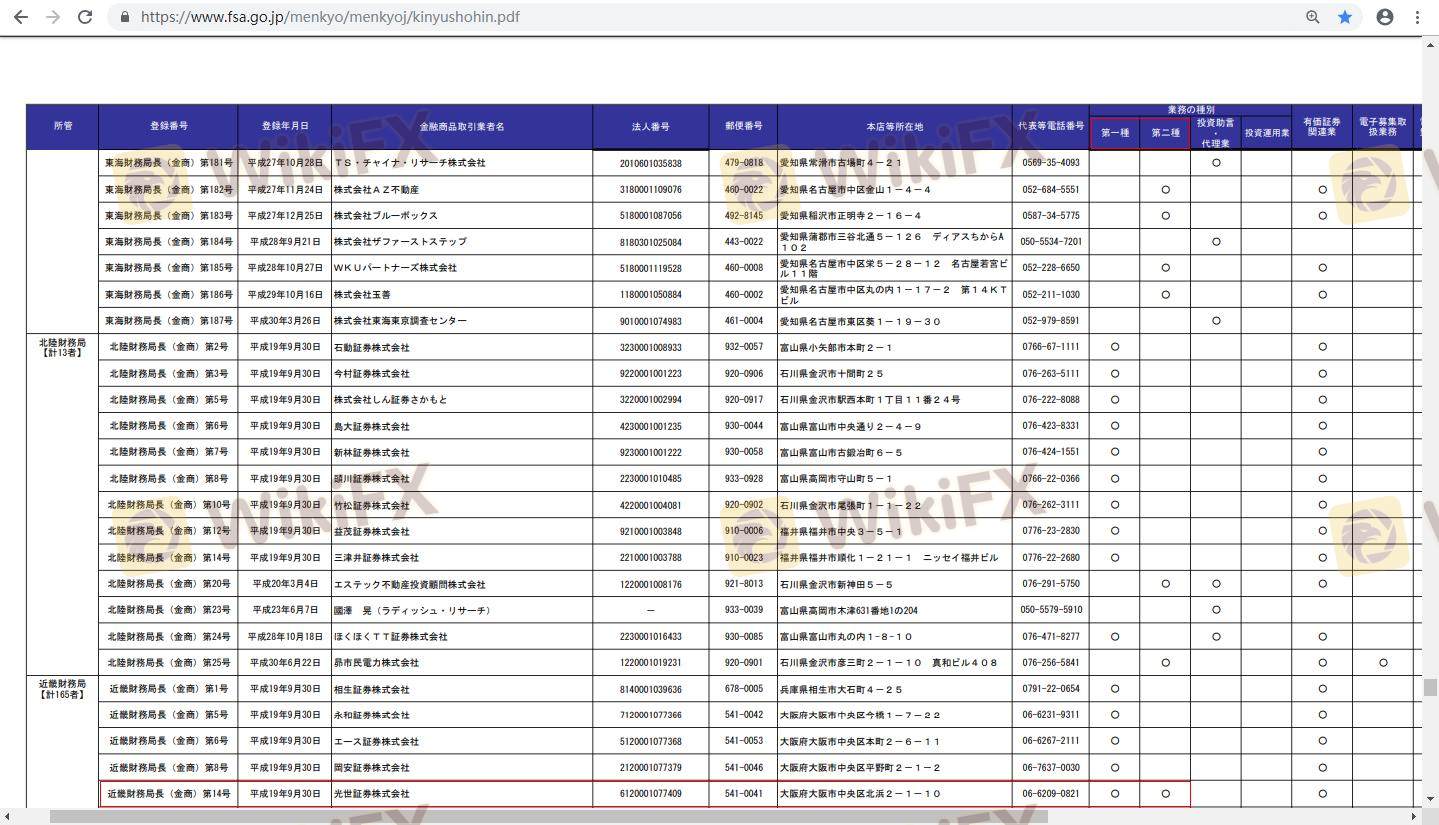
Task: Click the browser forward arrow
Action: [x=53, y=17]
